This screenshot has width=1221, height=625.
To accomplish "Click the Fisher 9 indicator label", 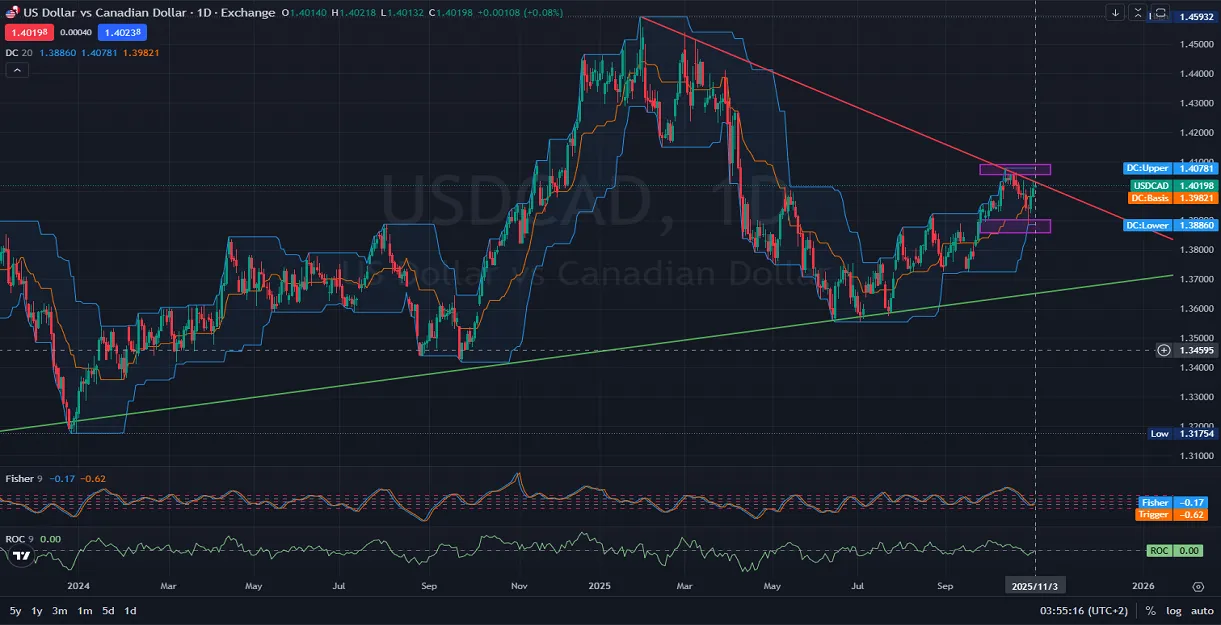I will (x=23, y=479).
